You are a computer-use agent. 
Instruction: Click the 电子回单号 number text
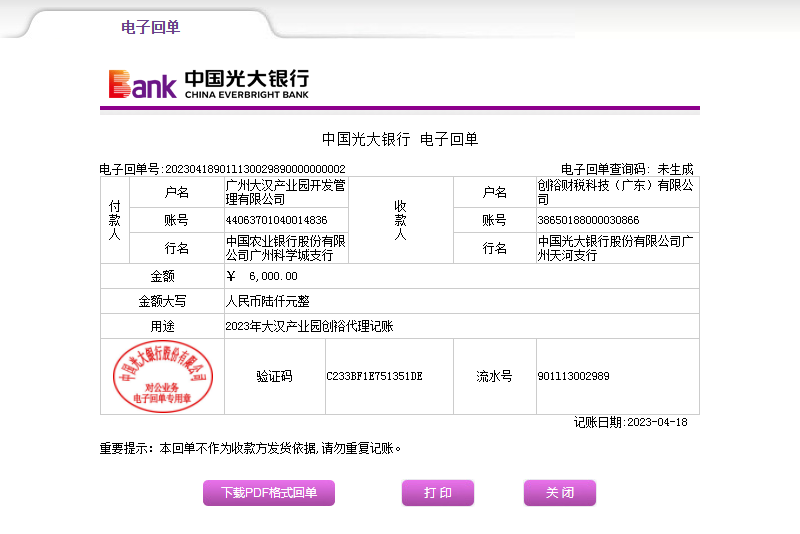pyautogui.click(x=222, y=169)
